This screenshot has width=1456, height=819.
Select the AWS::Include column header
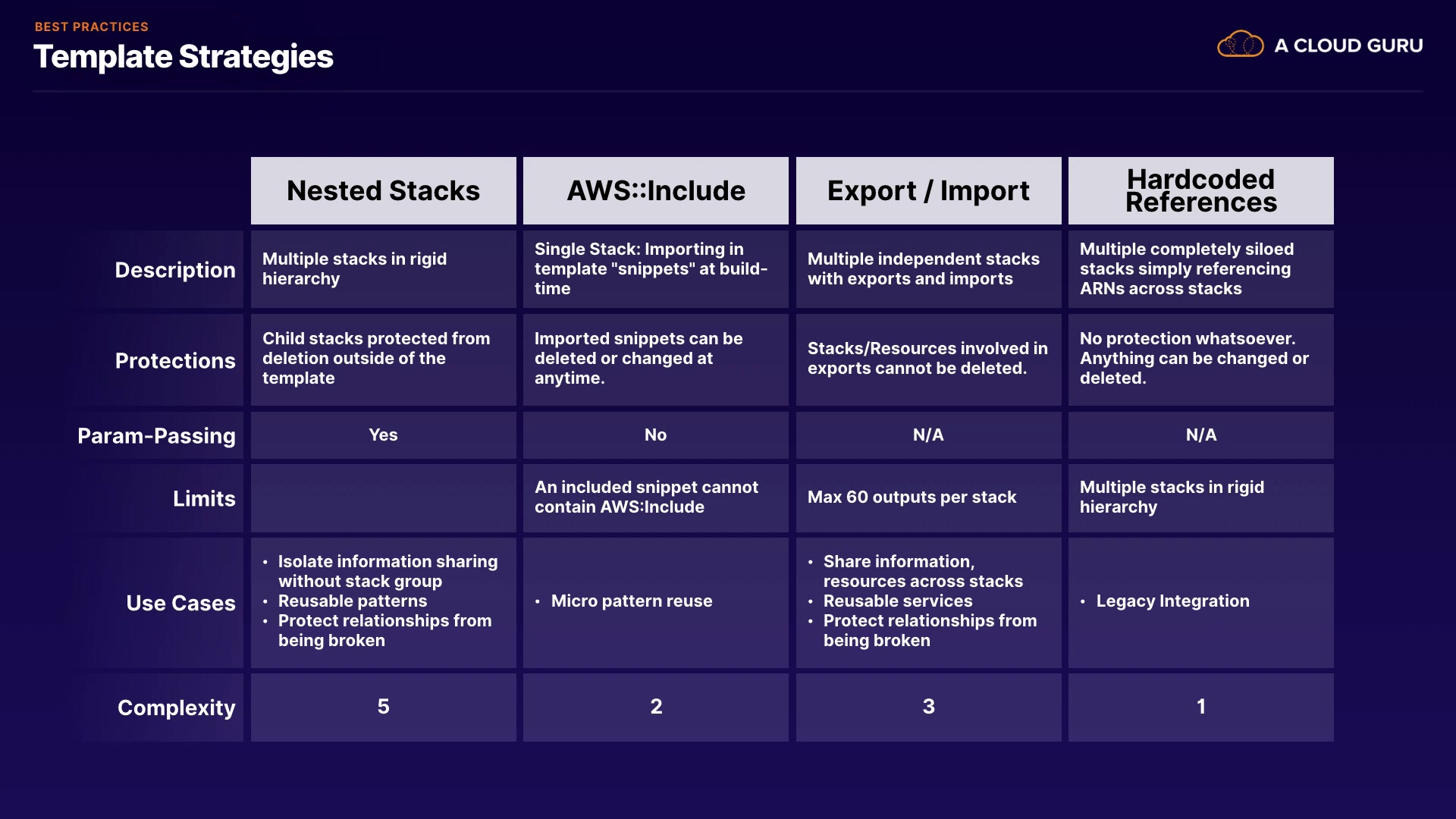click(655, 190)
